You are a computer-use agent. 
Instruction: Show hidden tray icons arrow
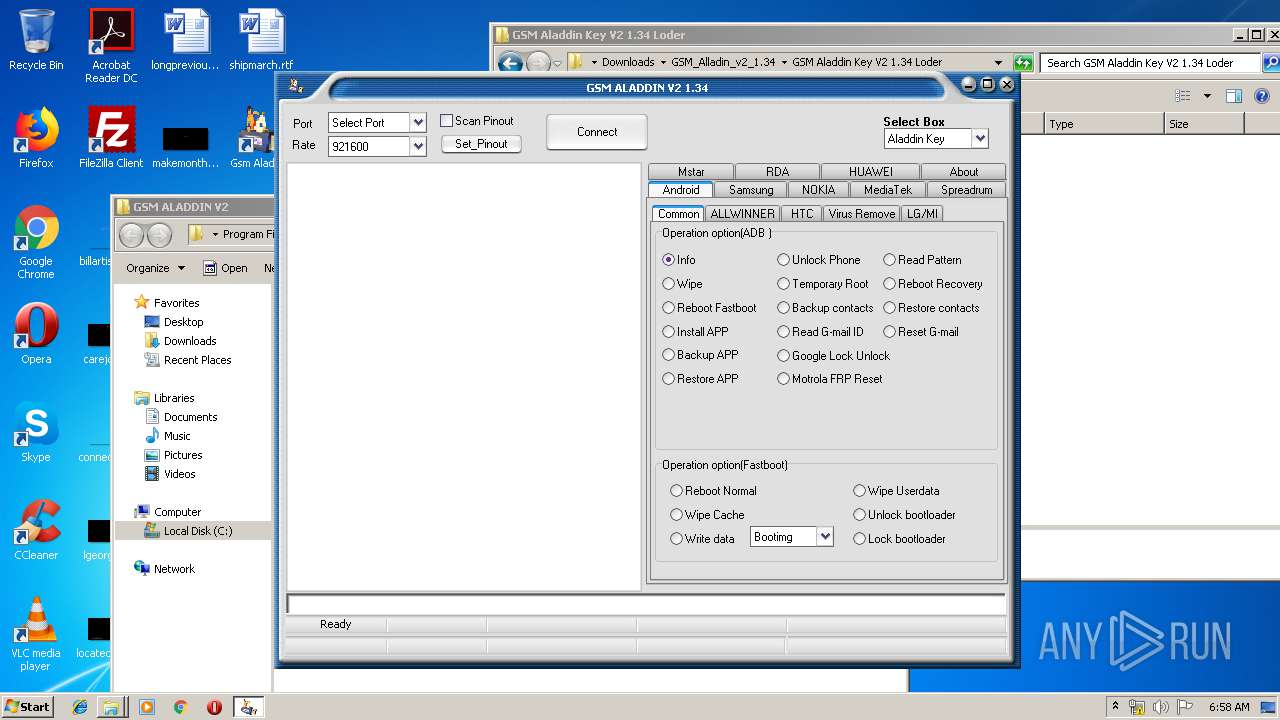pyautogui.click(x=1116, y=707)
